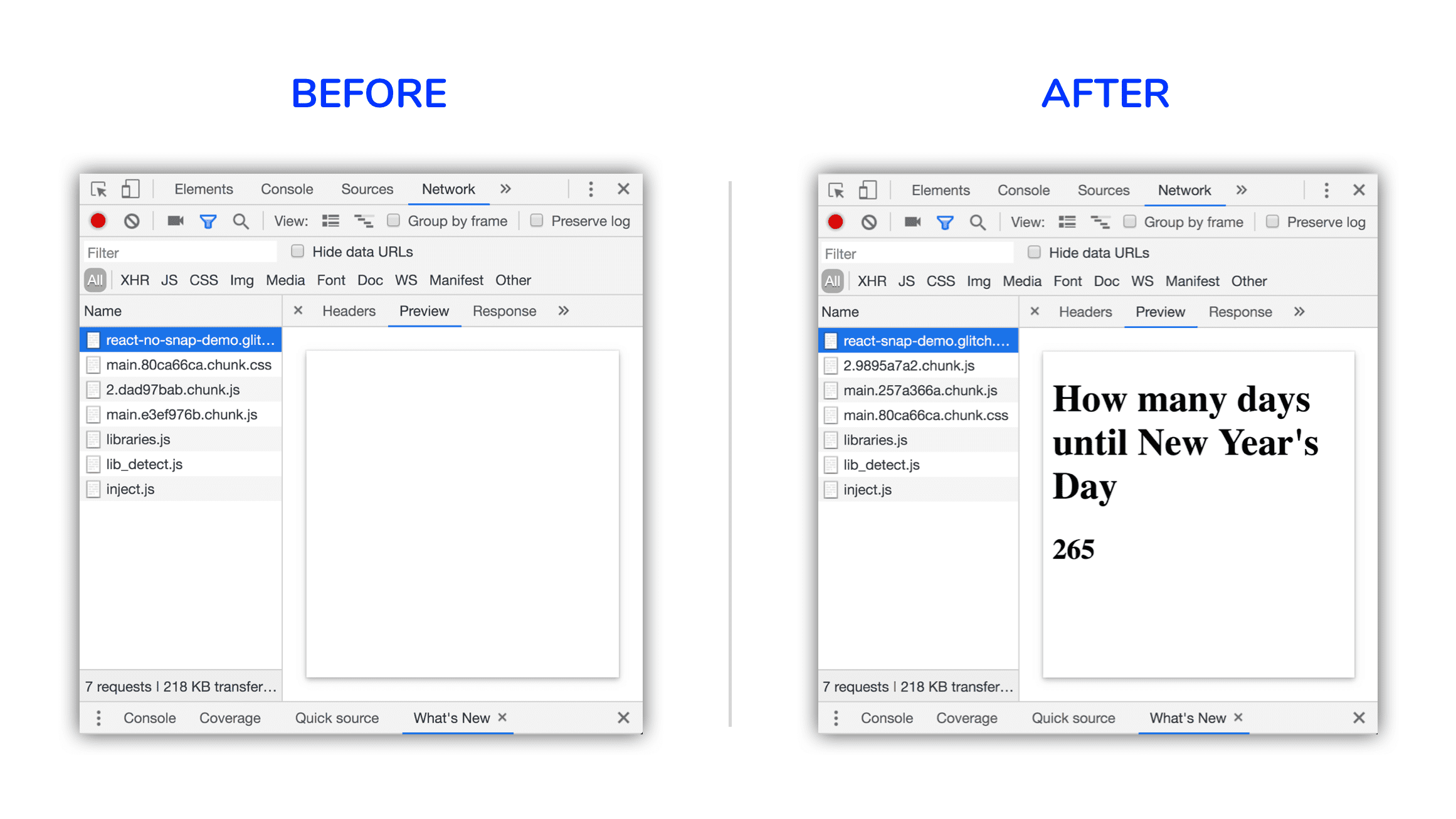Click the list view icon under View
1456x819 pixels.
[x=330, y=221]
